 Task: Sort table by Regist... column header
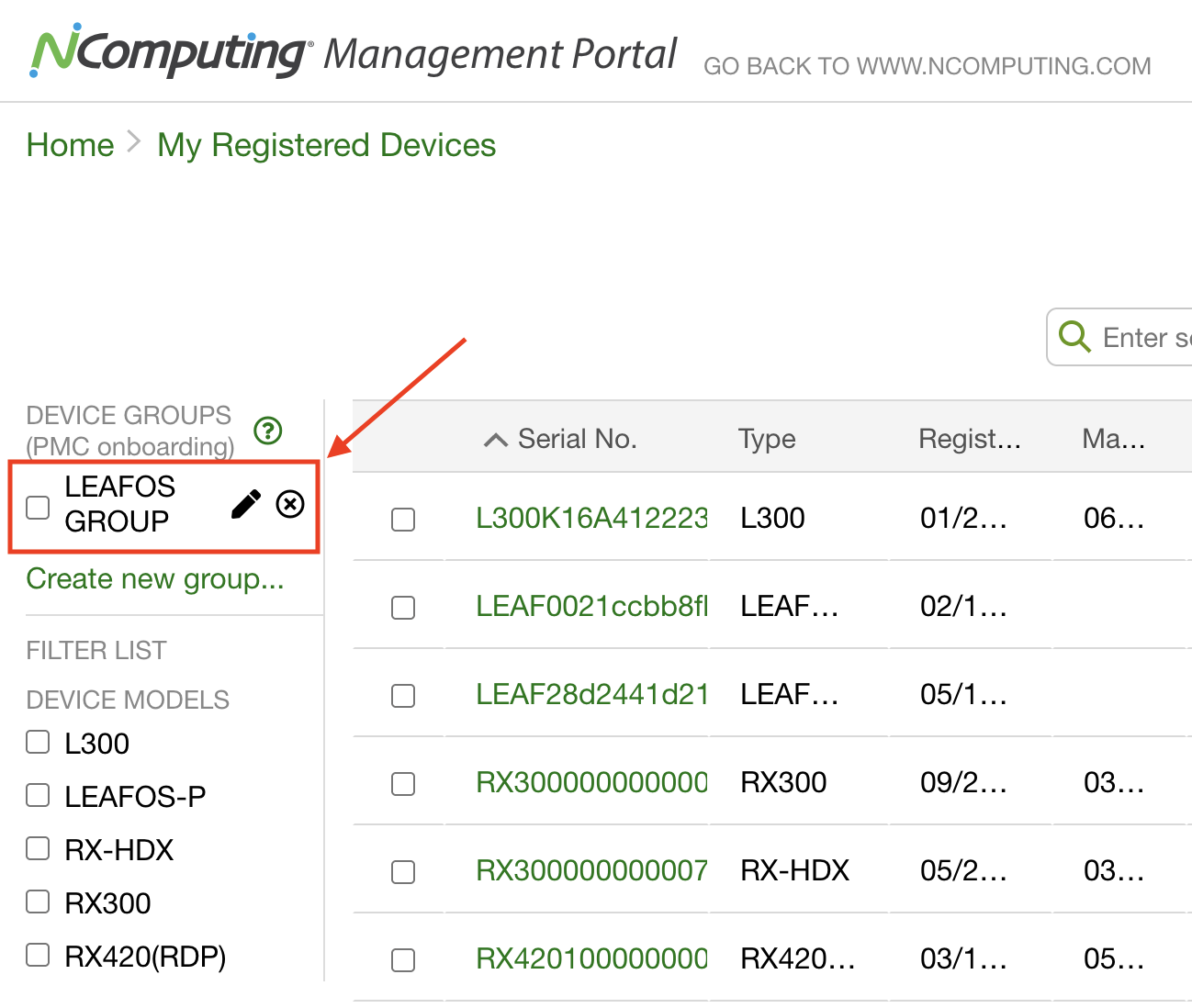[970, 439]
